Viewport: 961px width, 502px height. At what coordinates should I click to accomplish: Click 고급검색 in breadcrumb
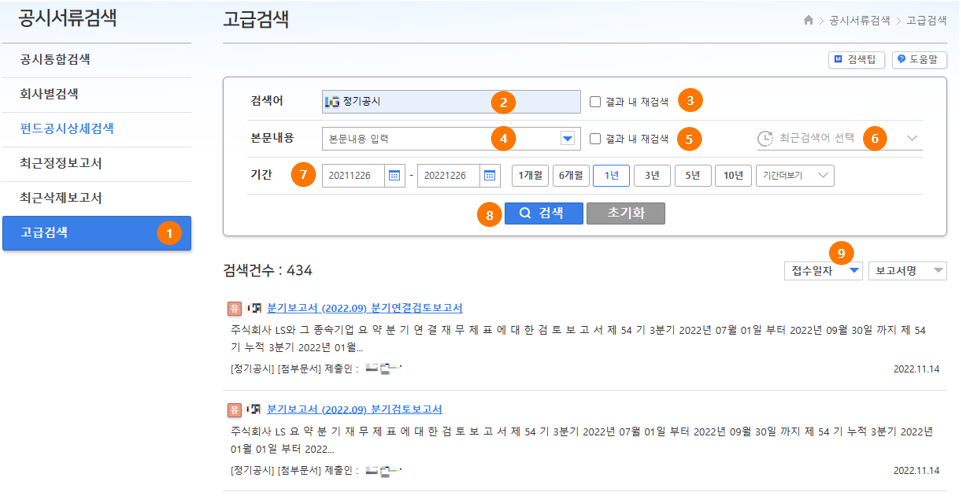[926, 21]
